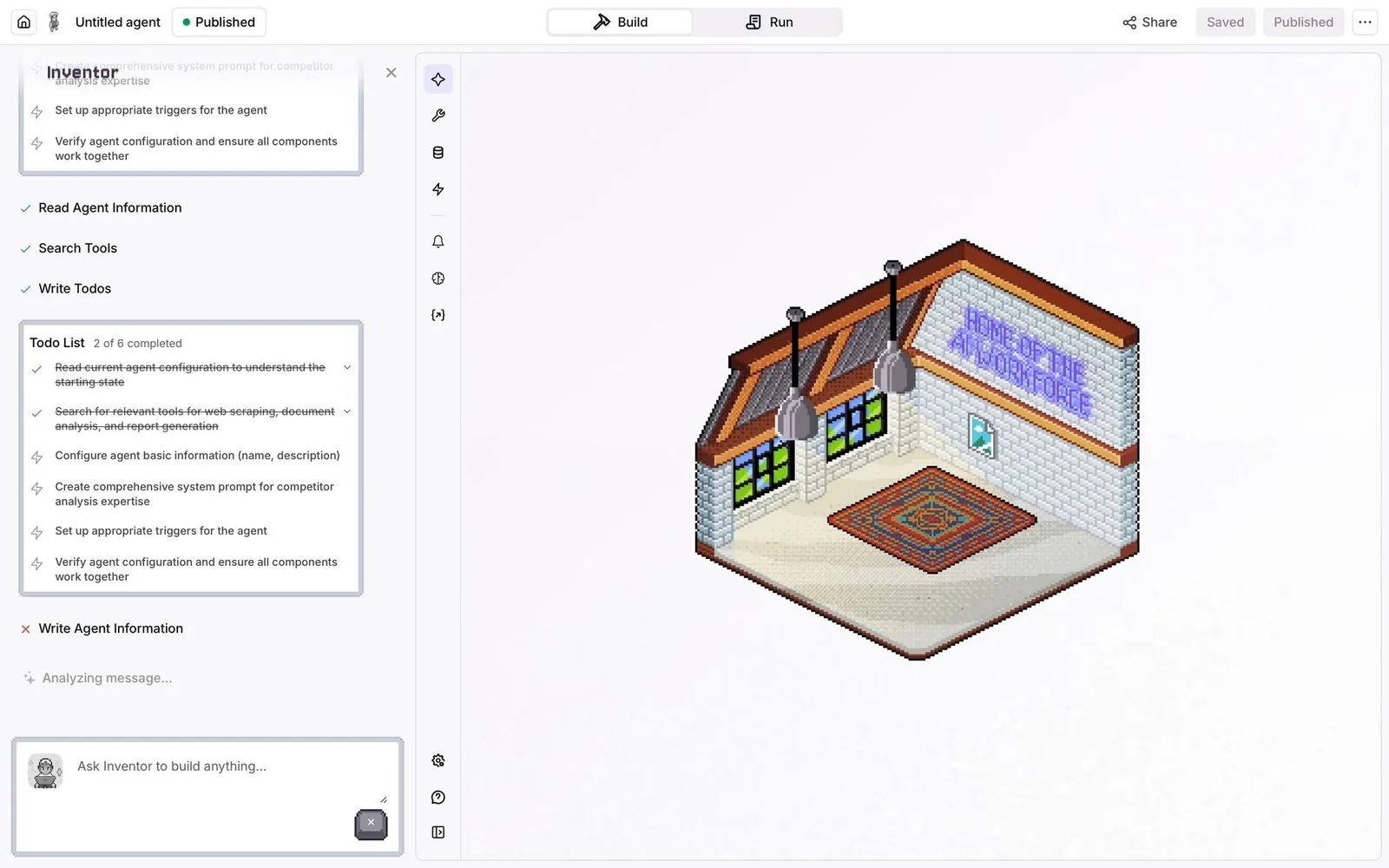Go to the home page icon

[24, 22]
